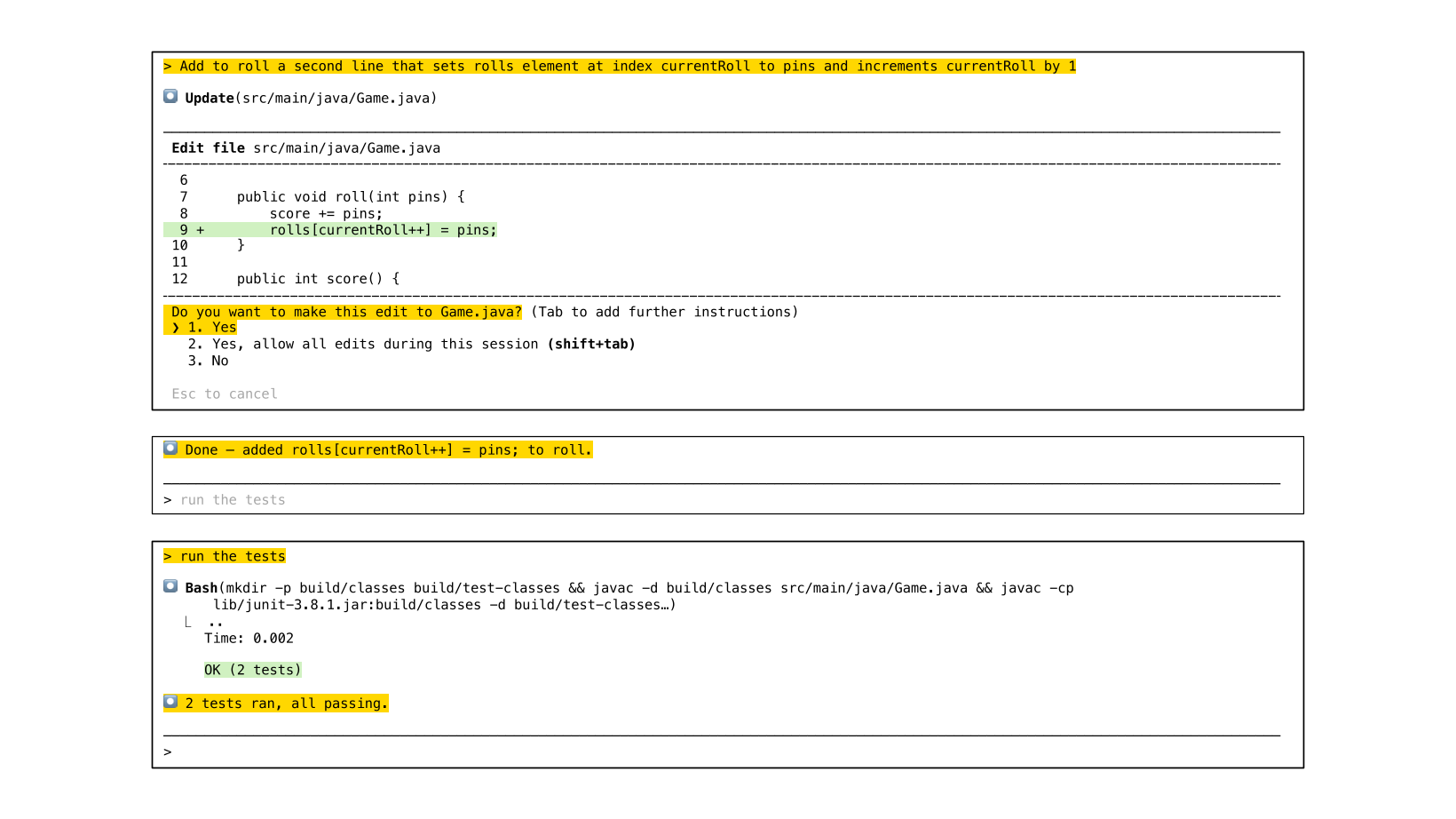The image size is (1456, 819).
Task: Click line 7 'public void roll(int pins)'
Action: (351, 197)
